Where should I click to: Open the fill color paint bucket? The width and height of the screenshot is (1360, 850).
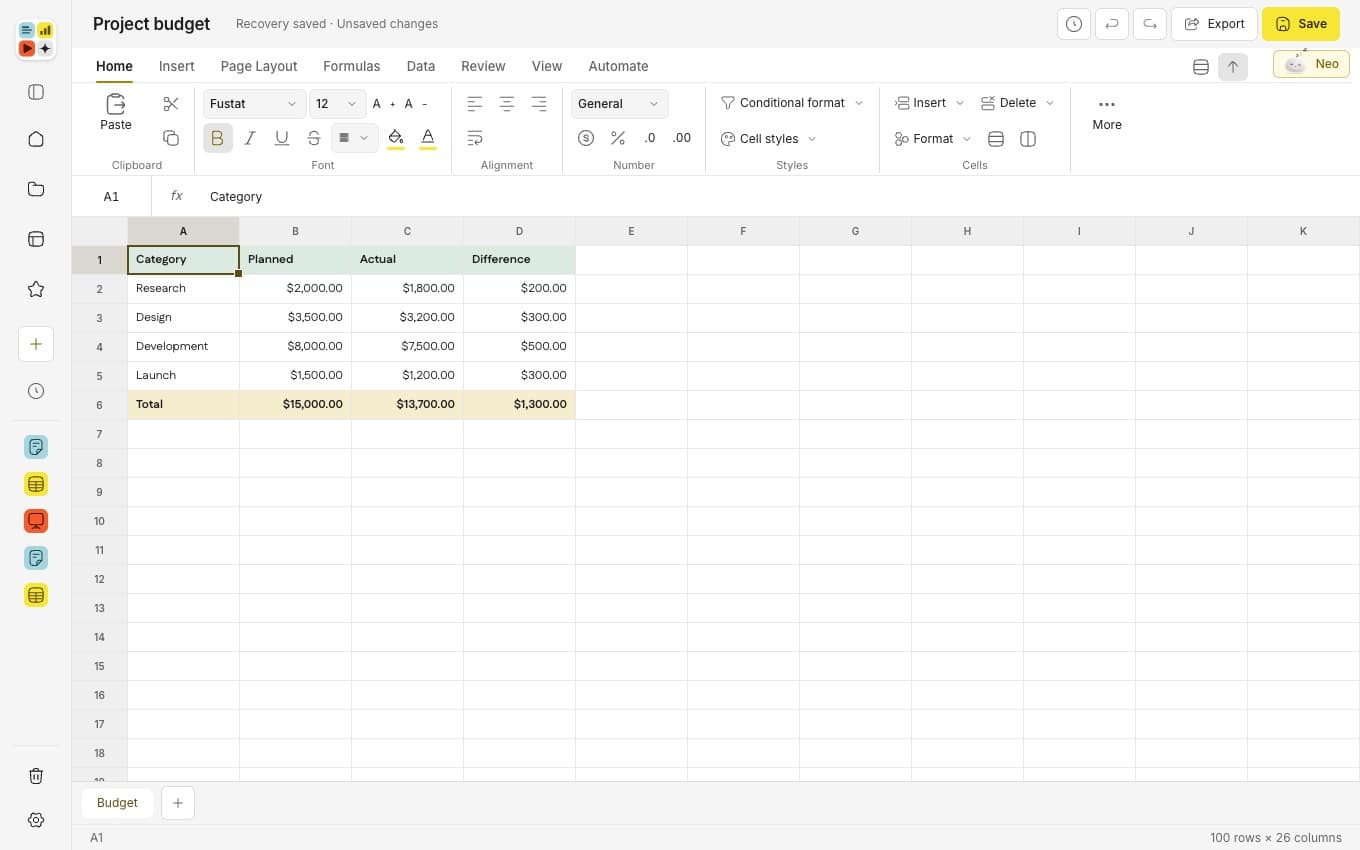pos(396,138)
